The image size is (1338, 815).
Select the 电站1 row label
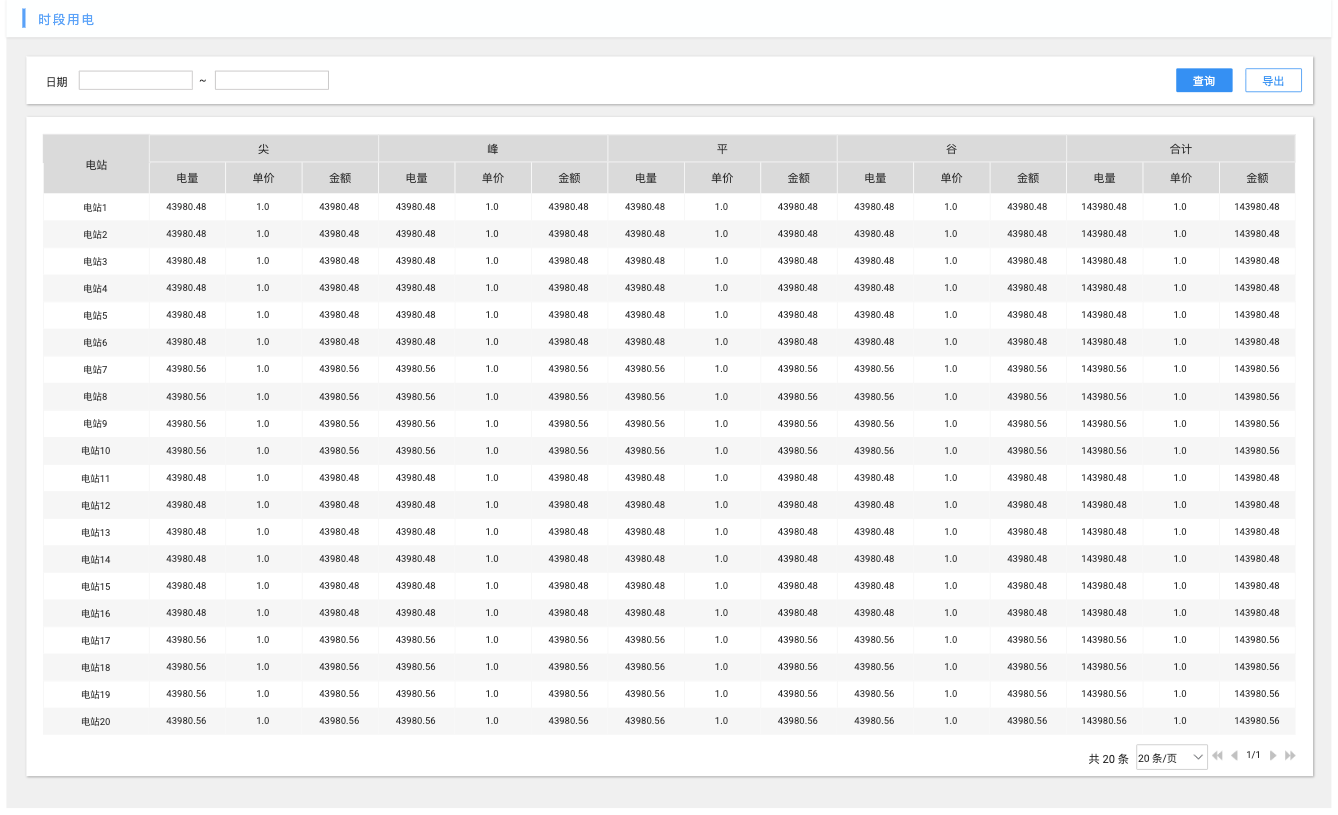coord(95,208)
